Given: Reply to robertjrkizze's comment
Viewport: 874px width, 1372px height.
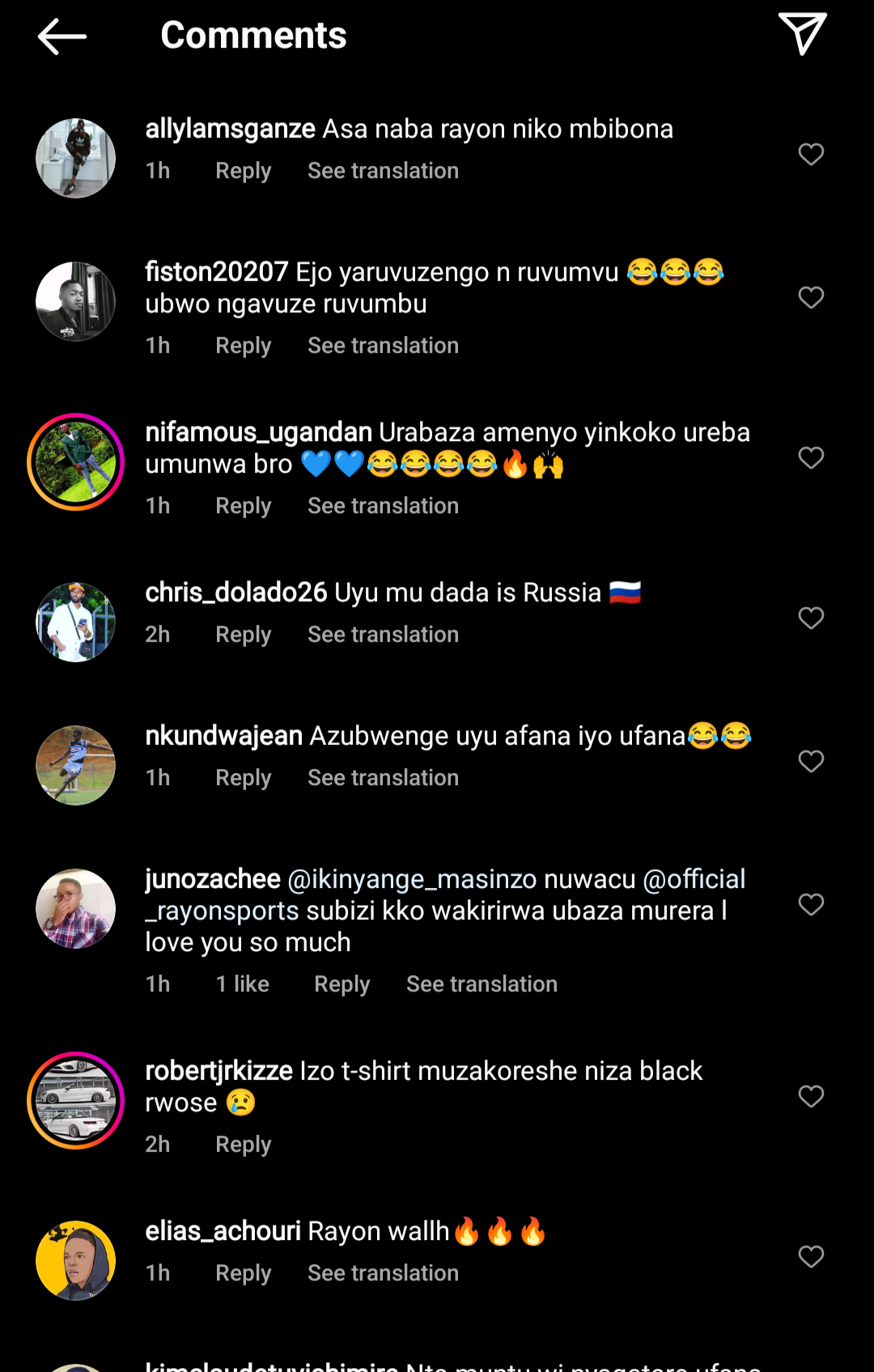Looking at the screenshot, I should coord(243,1145).
